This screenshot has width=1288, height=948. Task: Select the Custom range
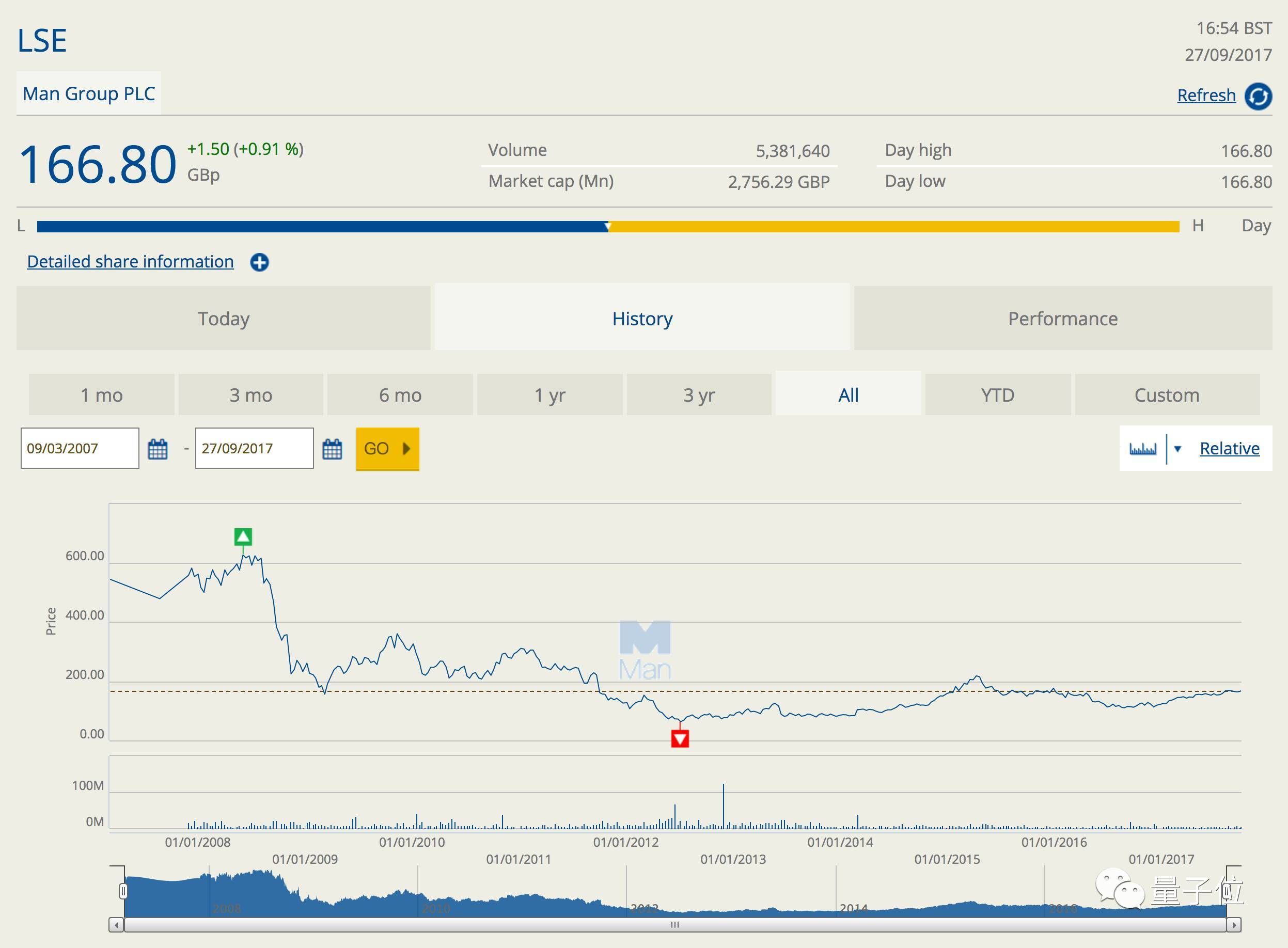[x=1167, y=395]
